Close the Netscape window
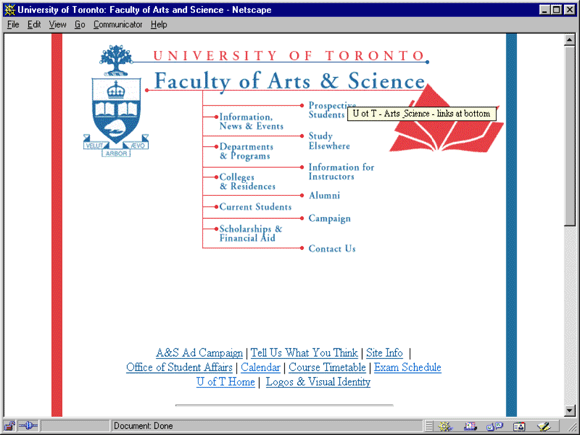Screen dimensions: 580x435 [569, 10]
